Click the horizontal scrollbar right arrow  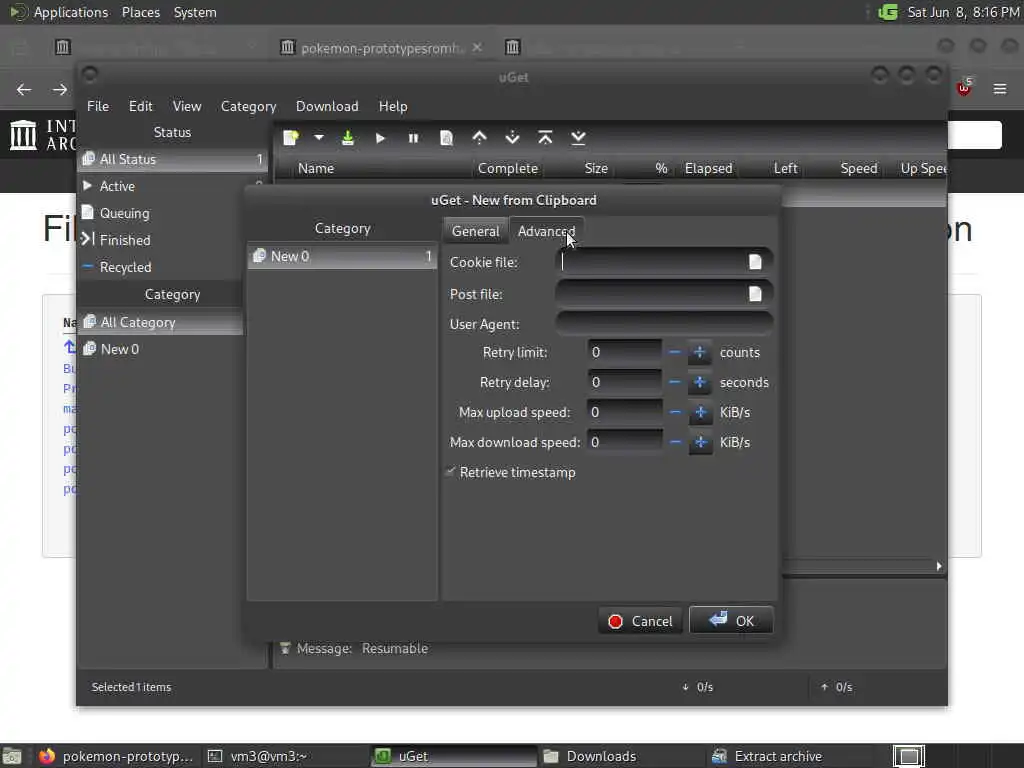click(x=939, y=566)
